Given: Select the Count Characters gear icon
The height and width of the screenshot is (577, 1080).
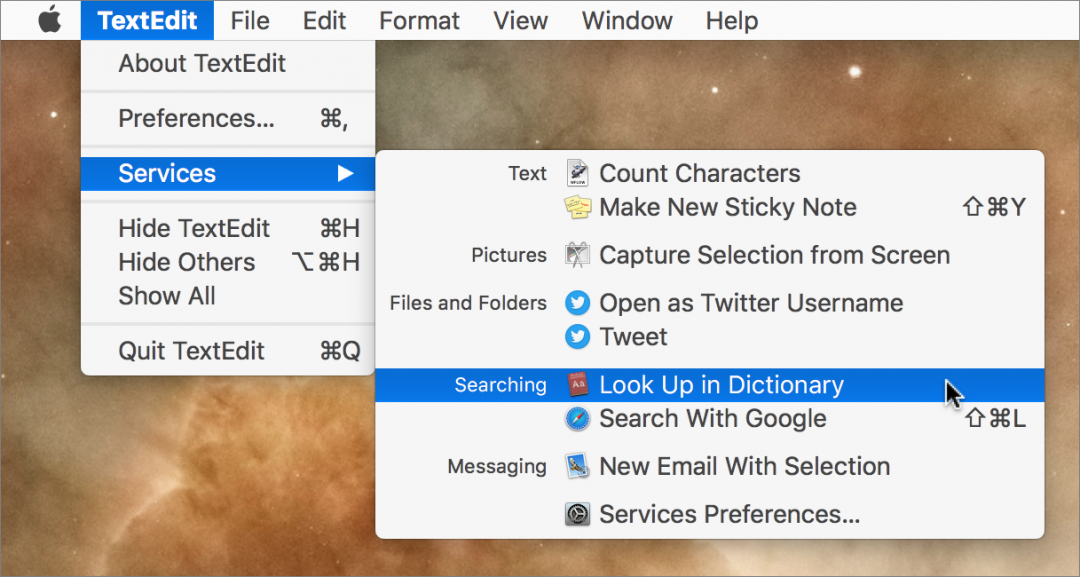Looking at the screenshot, I should coord(576,173).
